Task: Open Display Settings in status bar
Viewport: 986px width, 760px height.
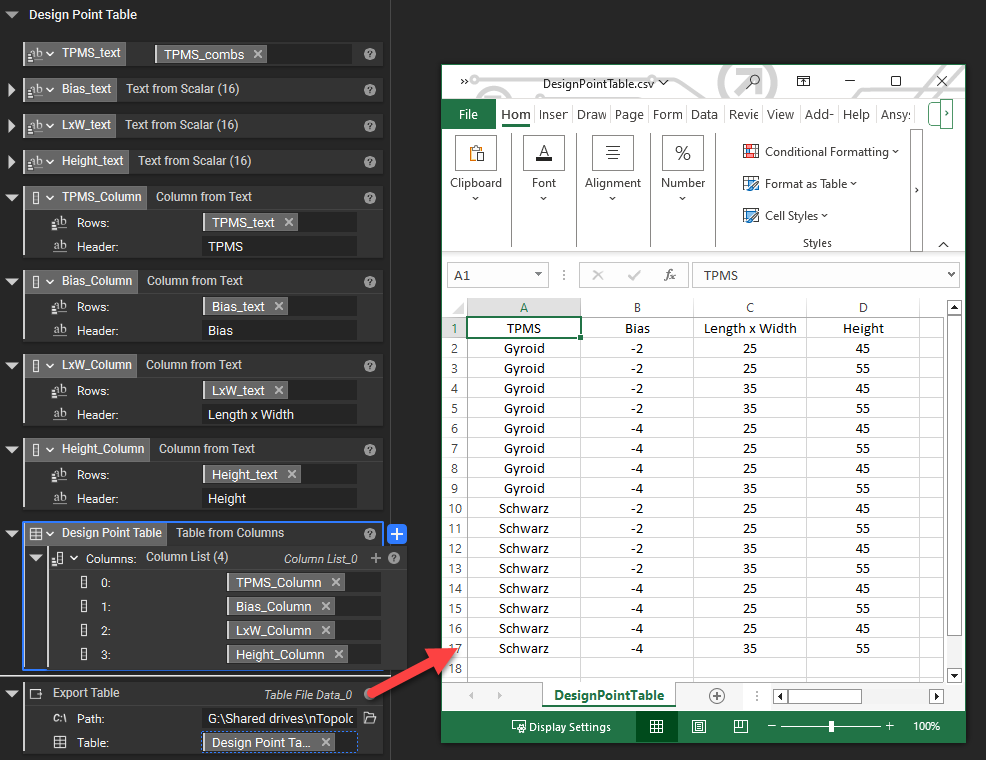Action: [562, 727]
